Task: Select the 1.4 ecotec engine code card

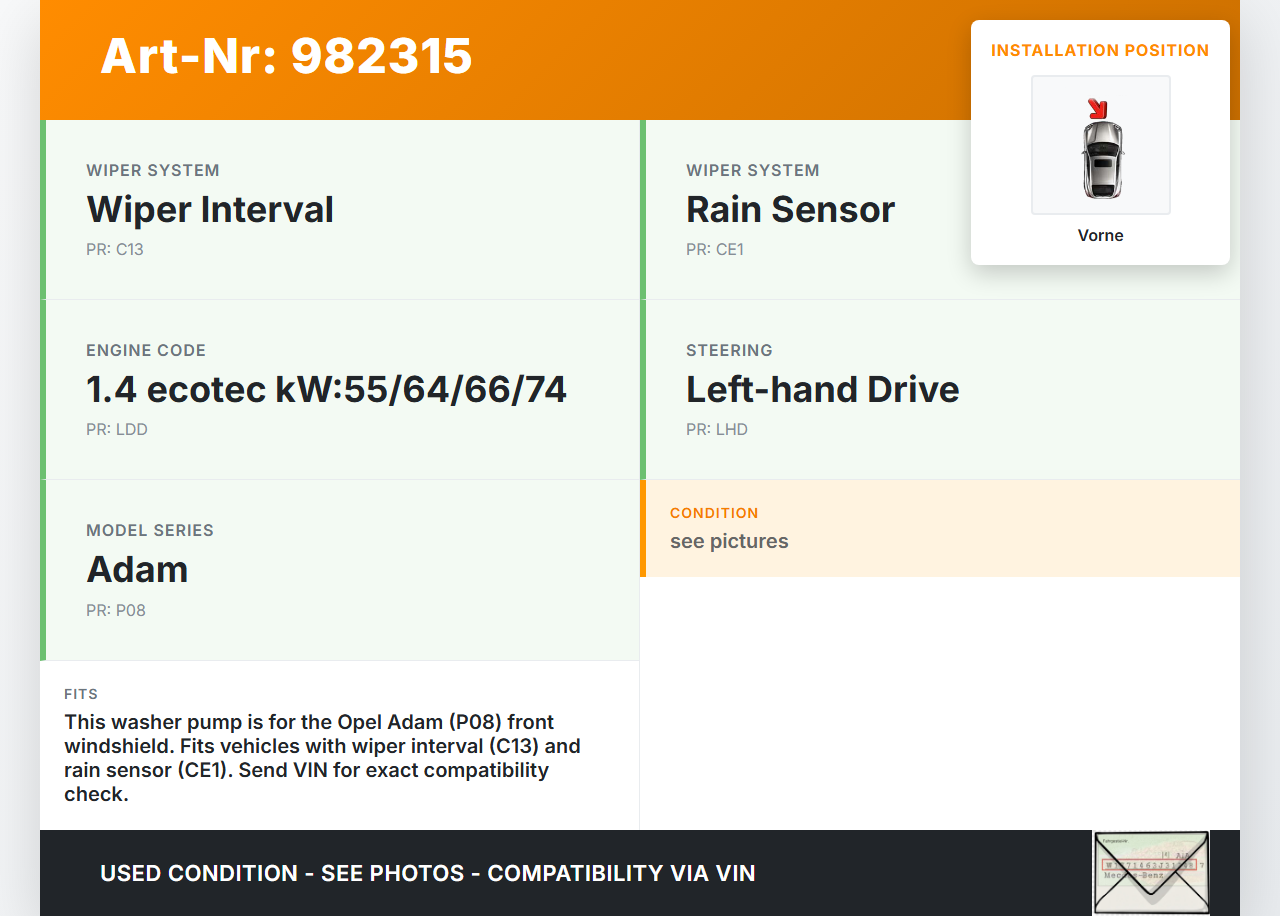Action: 340,390
